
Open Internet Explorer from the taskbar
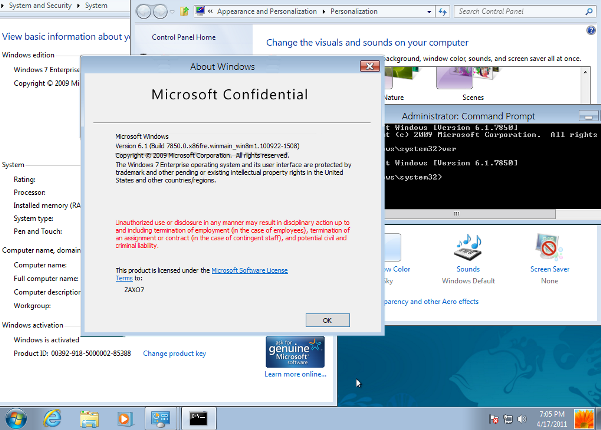(52, 419)
